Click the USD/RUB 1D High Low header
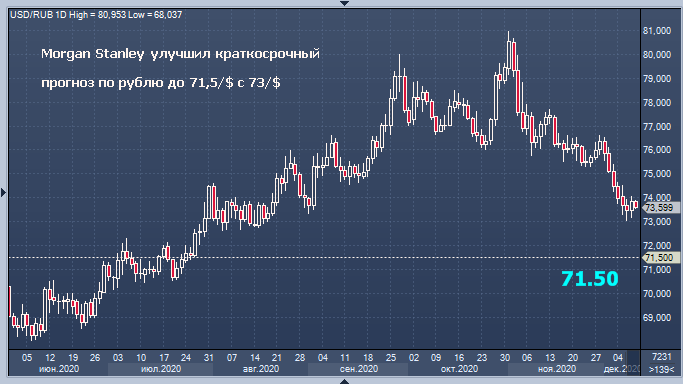Screen dimensions: 683x384 (x=96, y=15)
